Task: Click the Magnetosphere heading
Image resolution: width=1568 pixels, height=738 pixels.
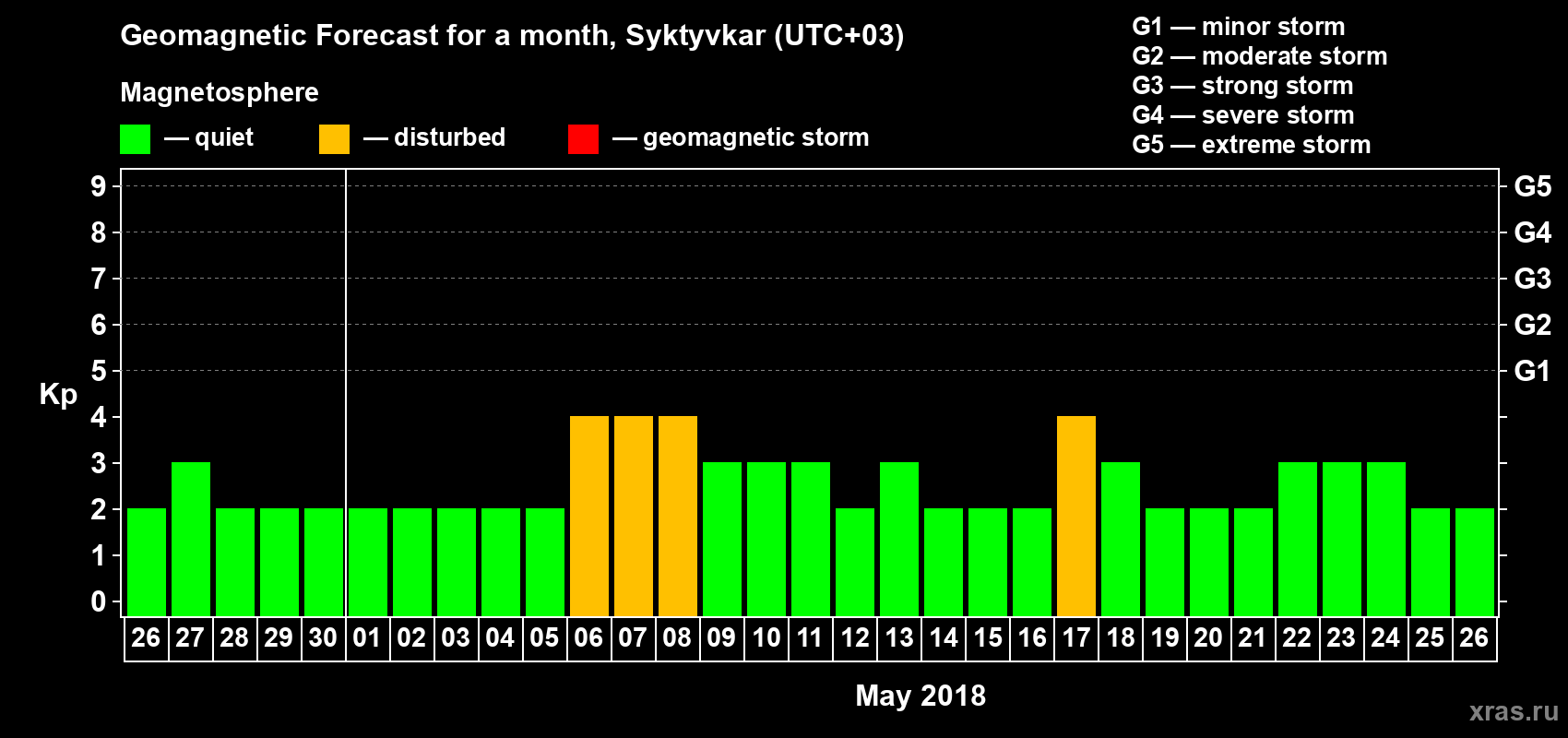Action: (220, 92)
